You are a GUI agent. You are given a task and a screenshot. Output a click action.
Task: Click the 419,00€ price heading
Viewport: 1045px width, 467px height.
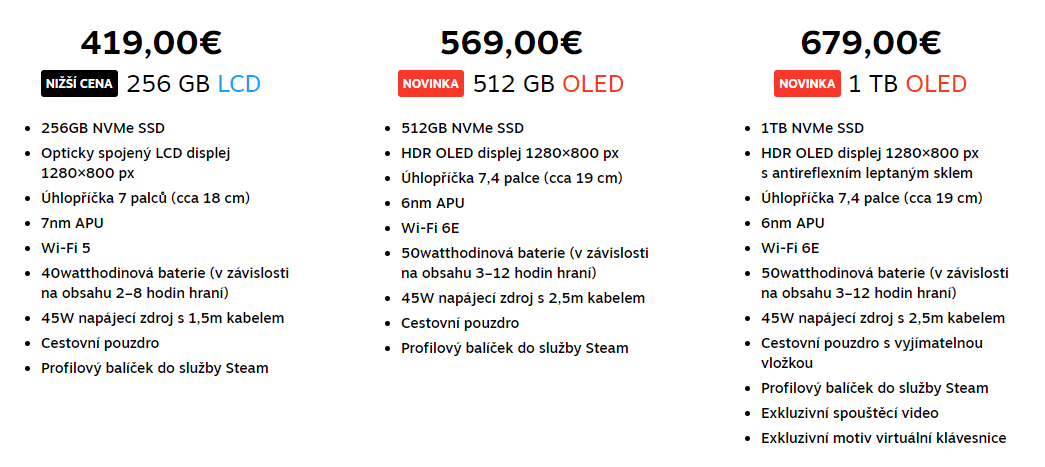[x=151, y=43]
